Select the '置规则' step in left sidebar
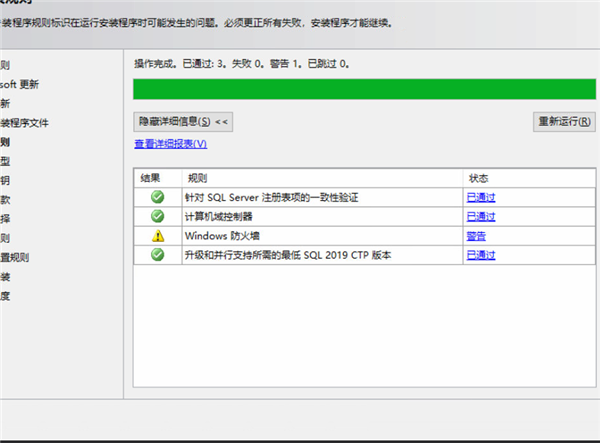The image size is (600, 443). coord(15,257)
